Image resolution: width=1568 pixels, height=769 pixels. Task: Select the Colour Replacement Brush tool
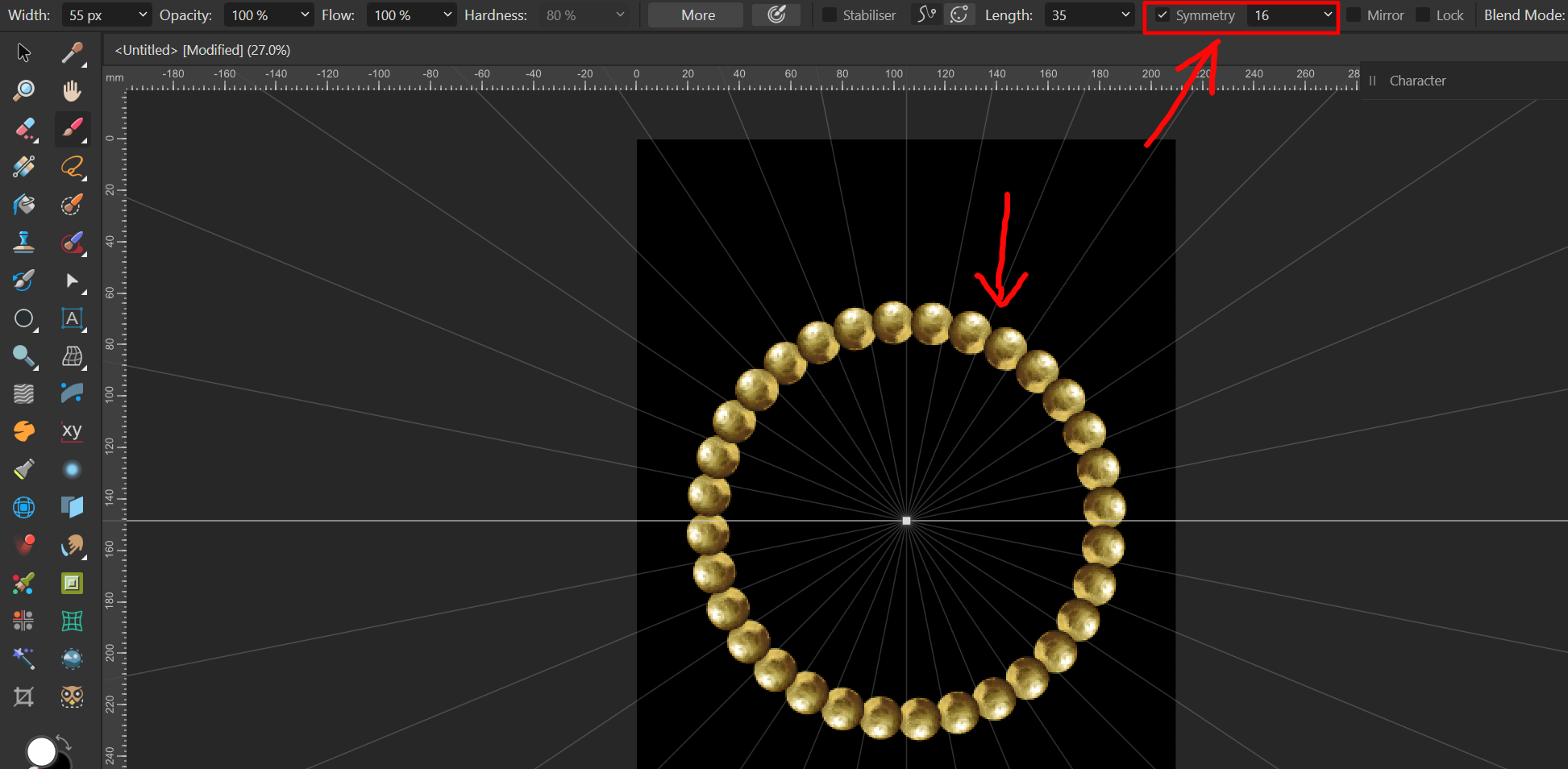tap(24, 583)
